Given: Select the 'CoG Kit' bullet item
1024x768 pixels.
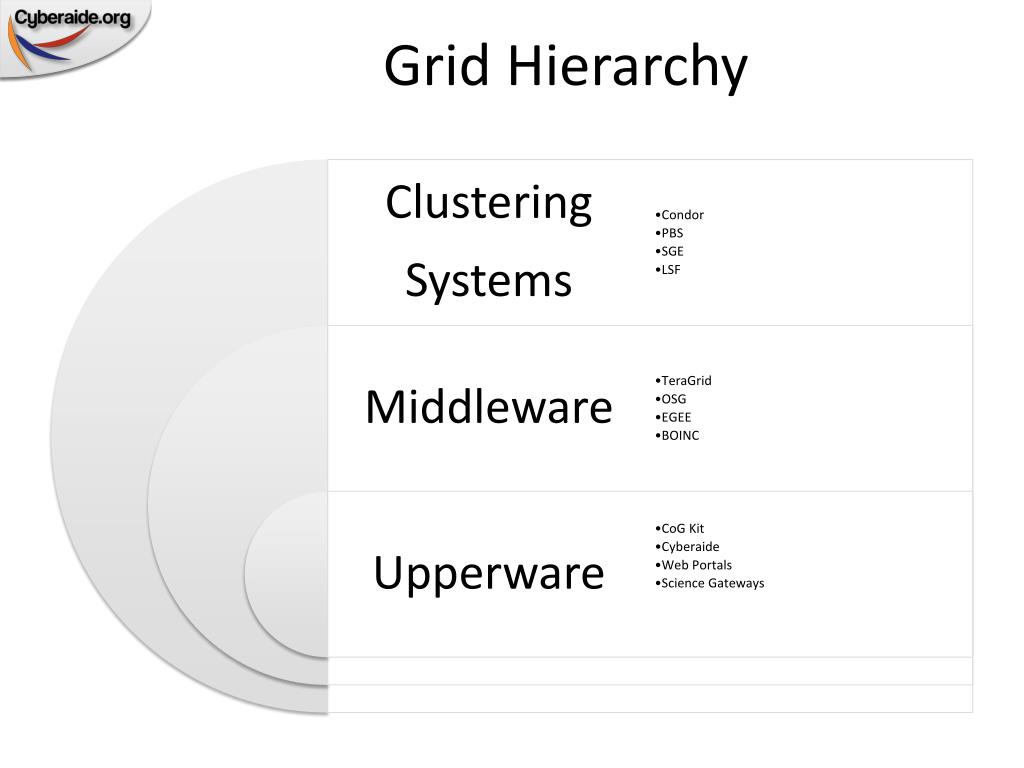Looking at the screenshot, I should (x=680, y=528).
